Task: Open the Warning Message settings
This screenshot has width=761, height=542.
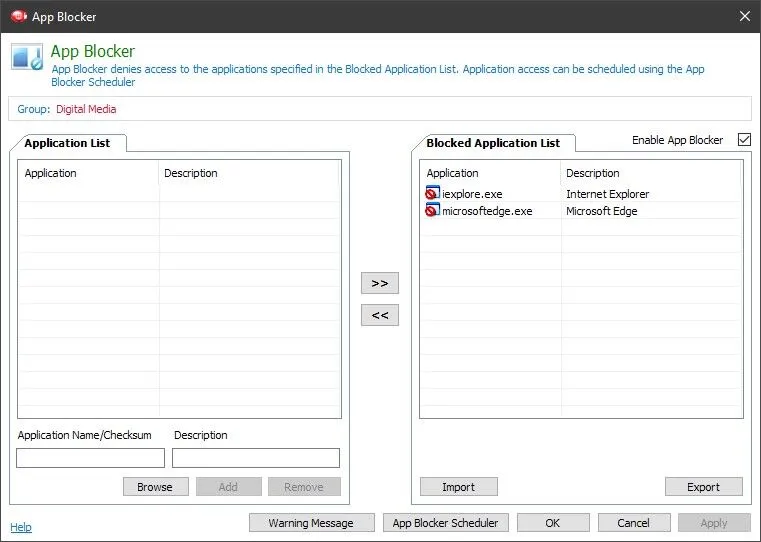Action: 312,523
